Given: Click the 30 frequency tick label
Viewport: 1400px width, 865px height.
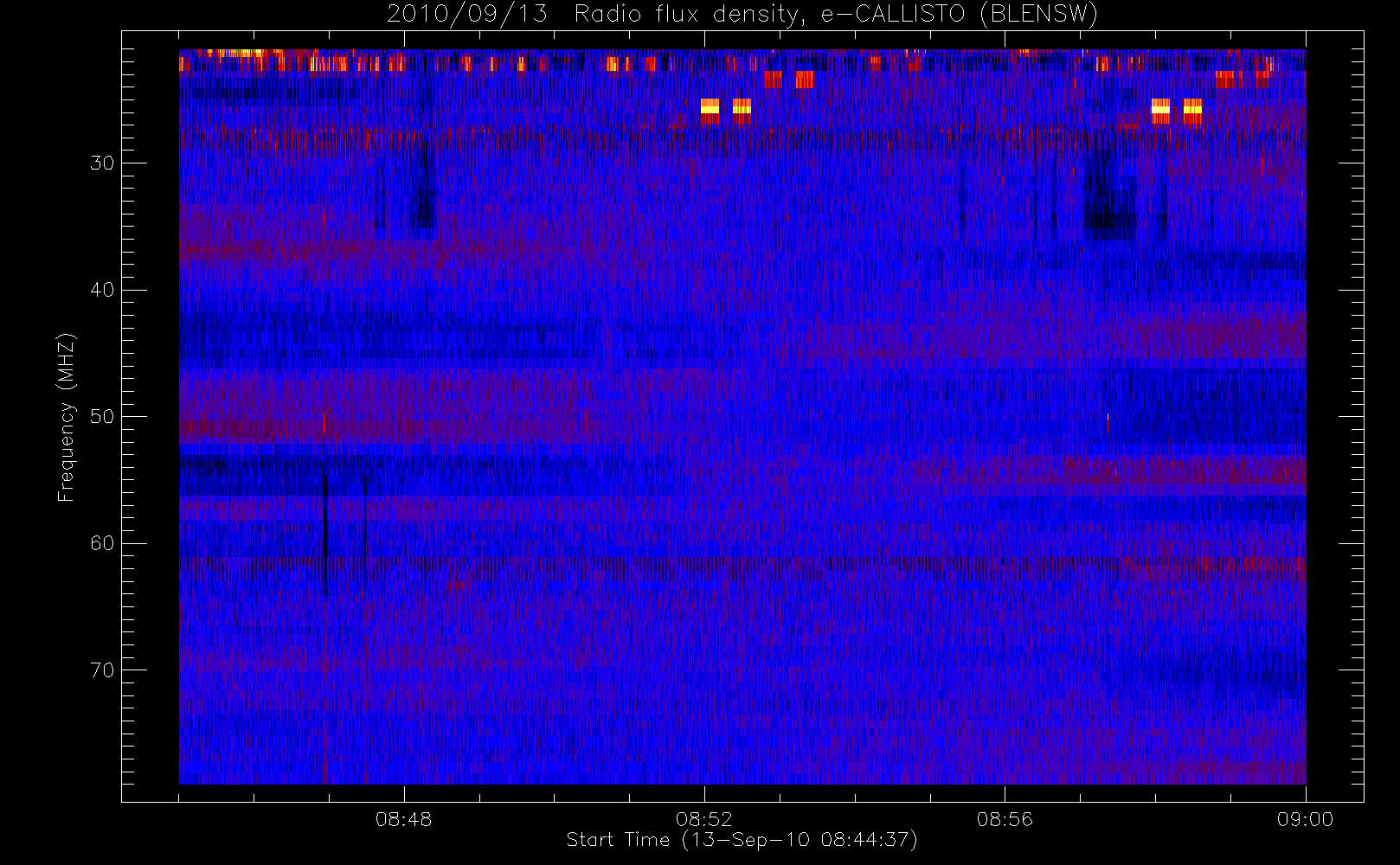Looking at the screenshot, I should tap(102, 163).
